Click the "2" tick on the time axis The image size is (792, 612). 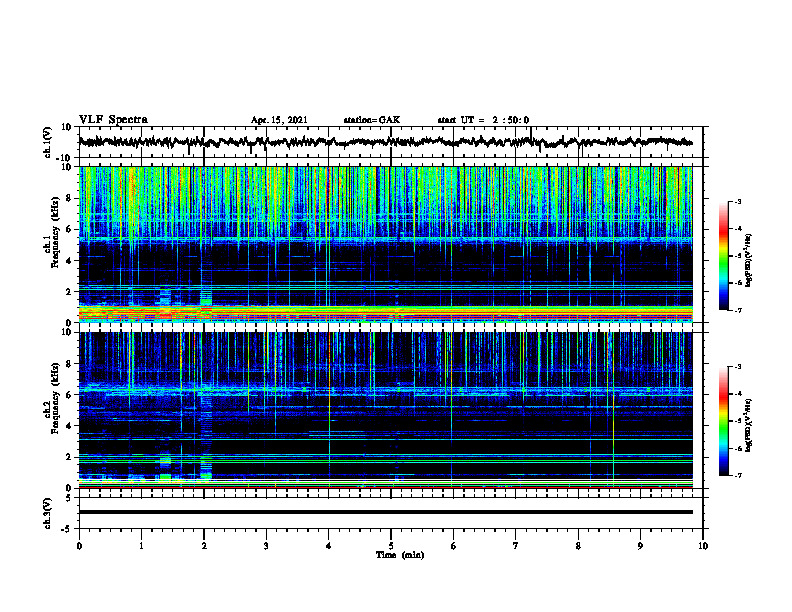[x=204, y=546]
